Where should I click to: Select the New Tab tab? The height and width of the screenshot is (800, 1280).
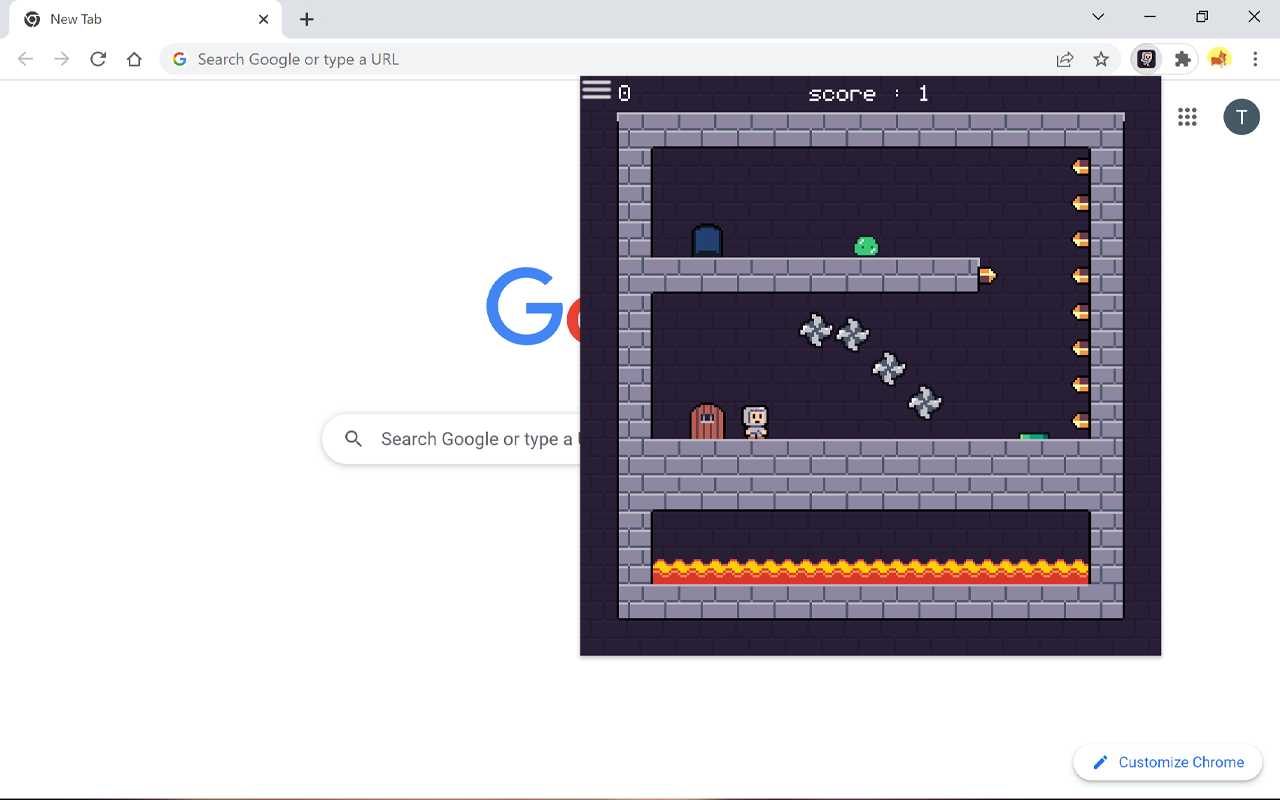[146, 19]
